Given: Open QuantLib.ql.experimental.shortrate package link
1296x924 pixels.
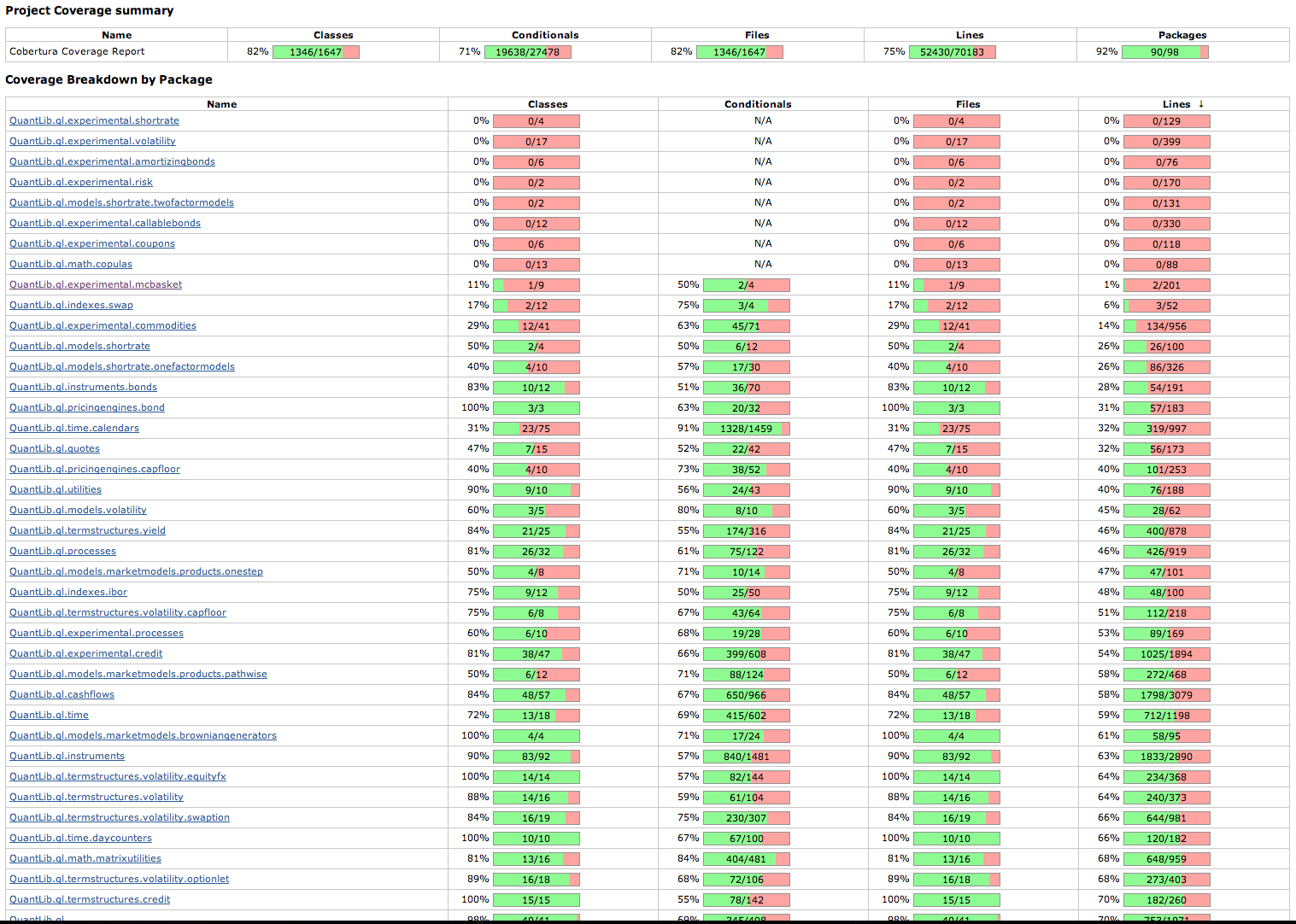Looking at the screenshot, I should tap(94, 121).
